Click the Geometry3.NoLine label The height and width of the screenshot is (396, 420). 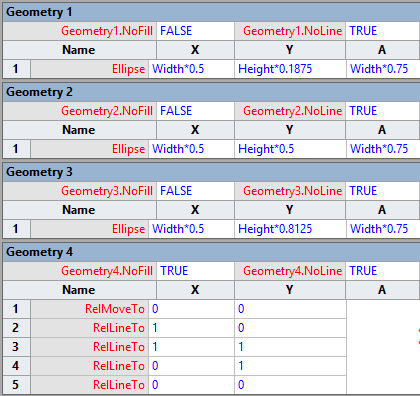(x=292, y=191)
